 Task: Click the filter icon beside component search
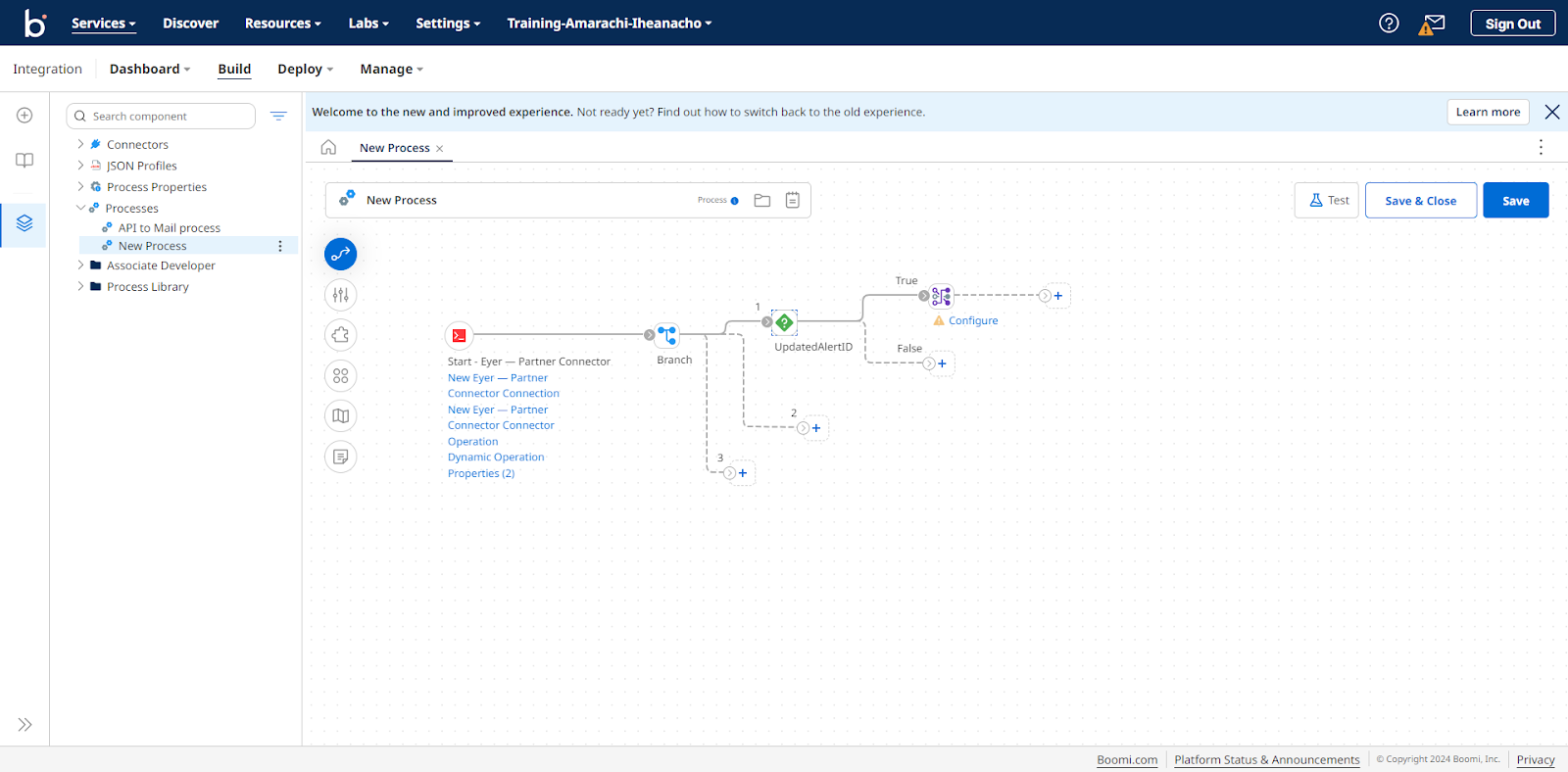278,116
